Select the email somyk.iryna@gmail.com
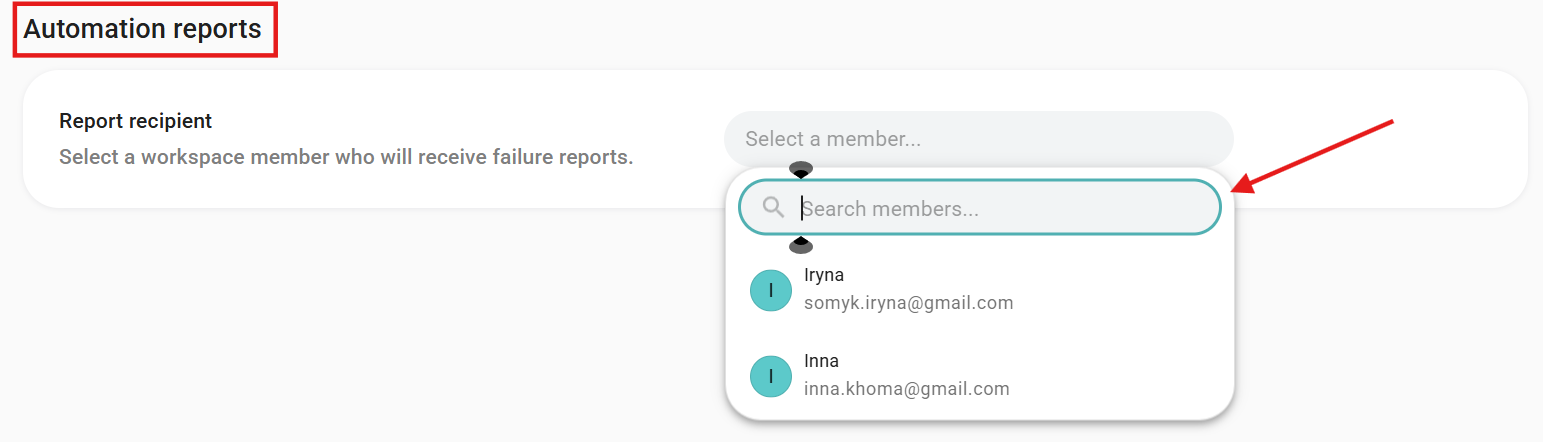The height and width of the screenshot is (442, 1543). pos(908,303)
